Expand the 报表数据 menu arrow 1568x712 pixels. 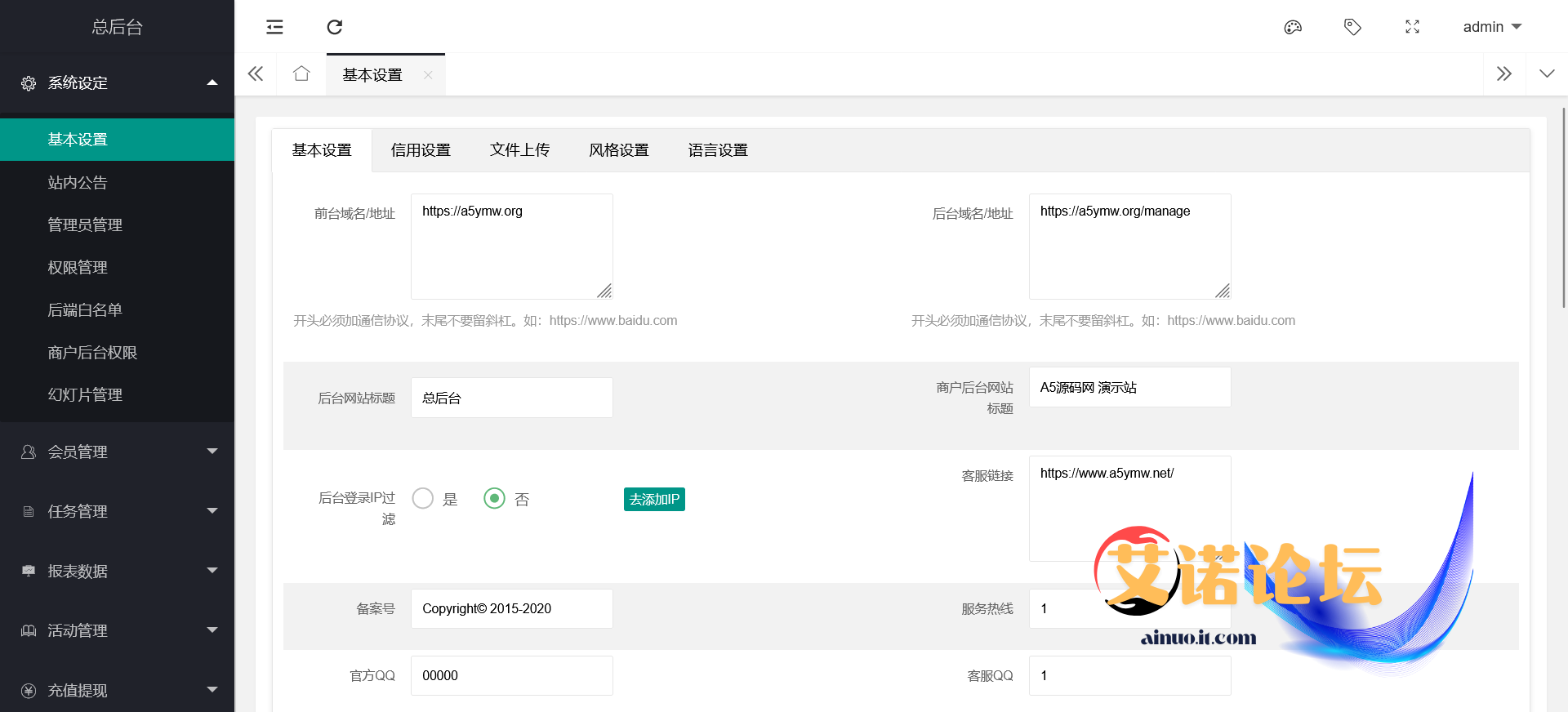point(212,571)
